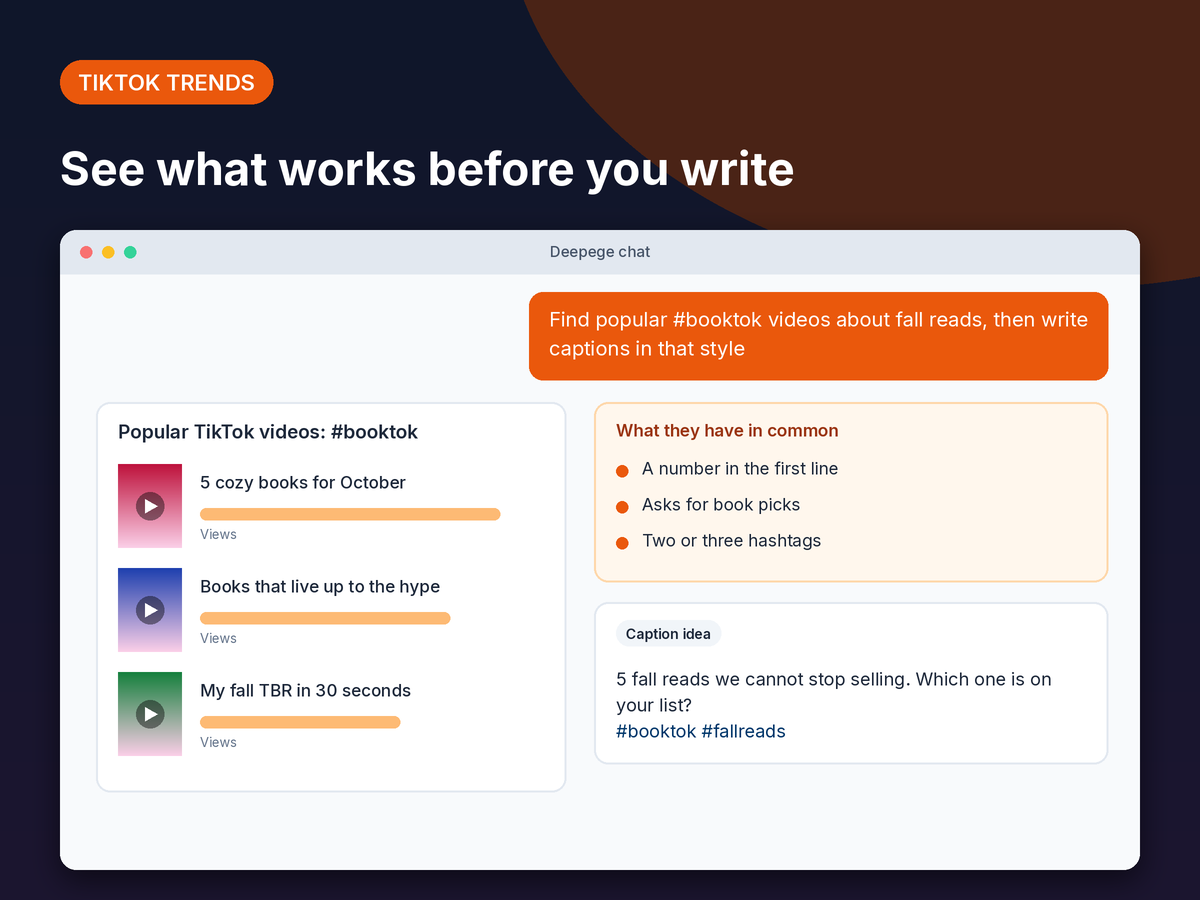This screenshot has width=1200, height=900.
Task: Click the 'See what works before you write' headline
Action: tap(427, 169)
